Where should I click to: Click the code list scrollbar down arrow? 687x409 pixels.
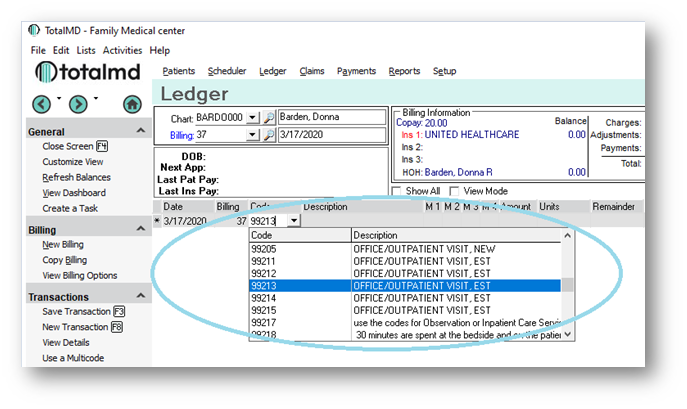pyautogui.click(x=568, y=335)
